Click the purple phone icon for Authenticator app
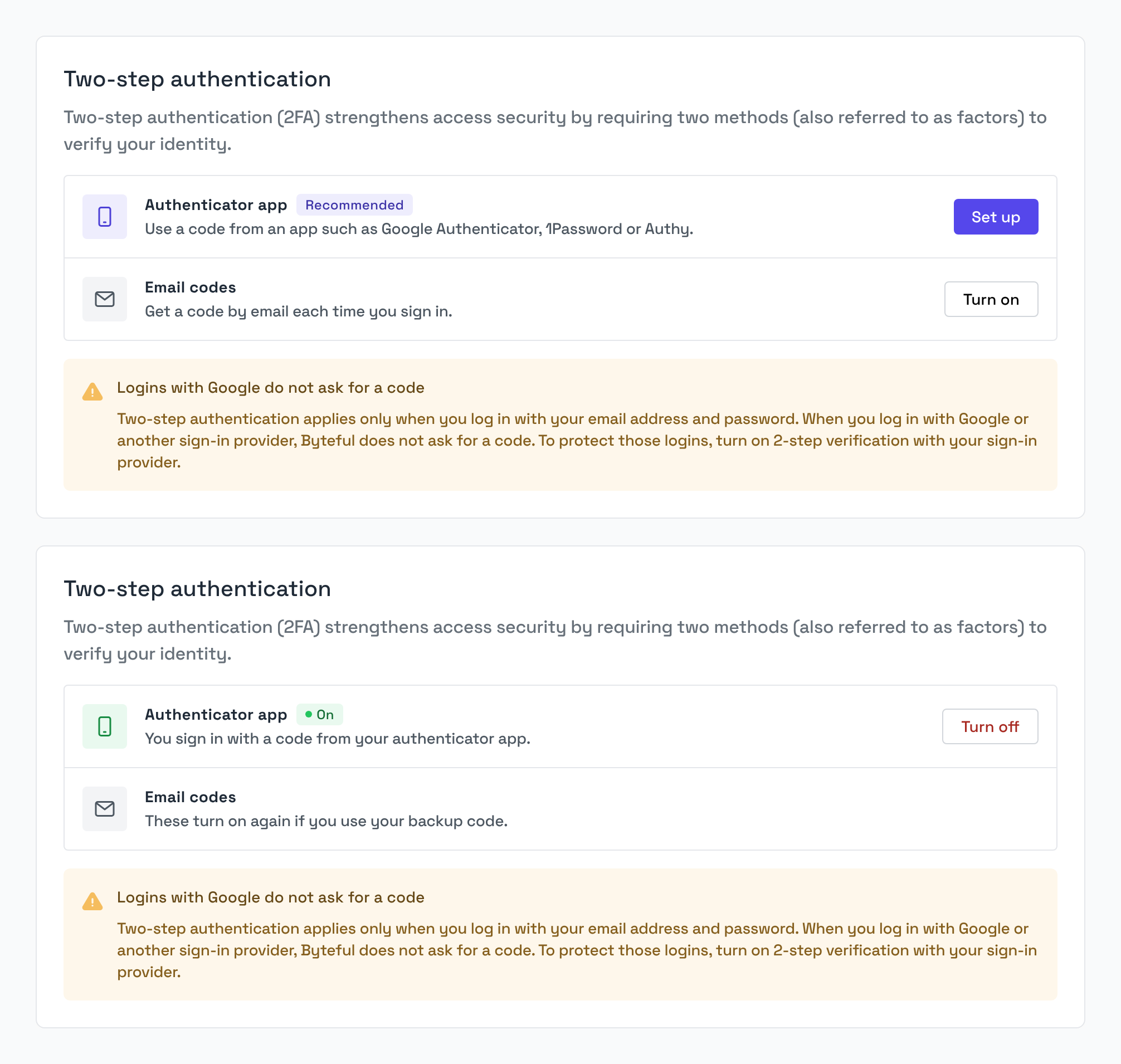The width and height of the screenshot is (1121, 1064). [104, 217]
